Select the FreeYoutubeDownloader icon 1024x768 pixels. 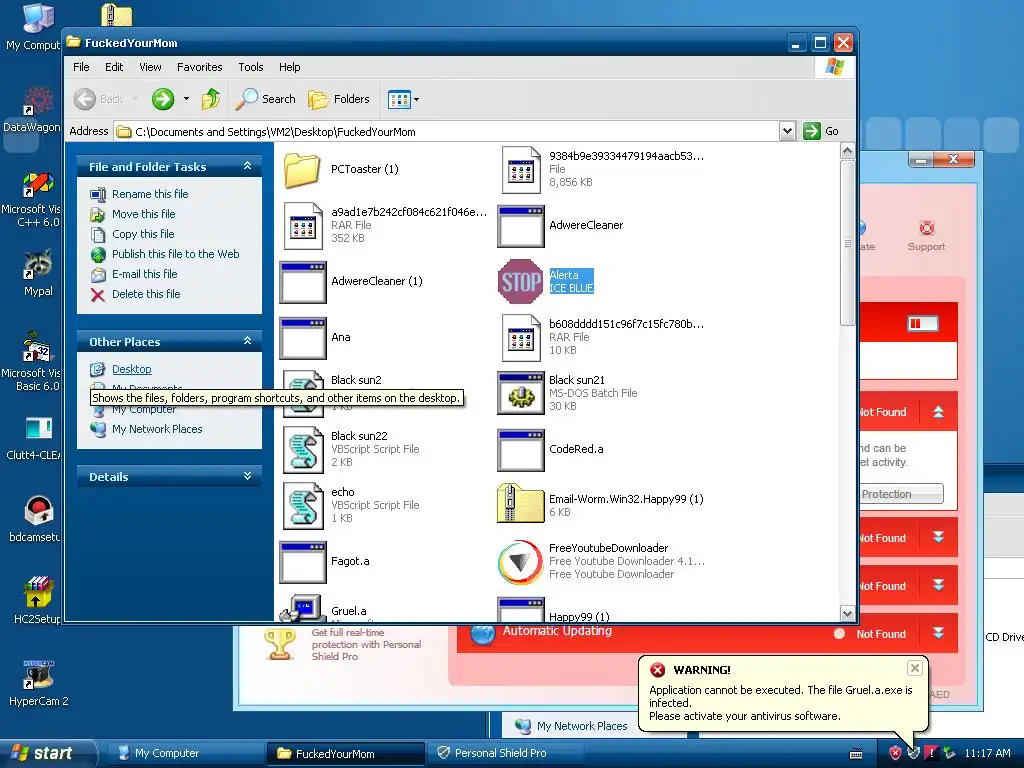pos(520,562)
